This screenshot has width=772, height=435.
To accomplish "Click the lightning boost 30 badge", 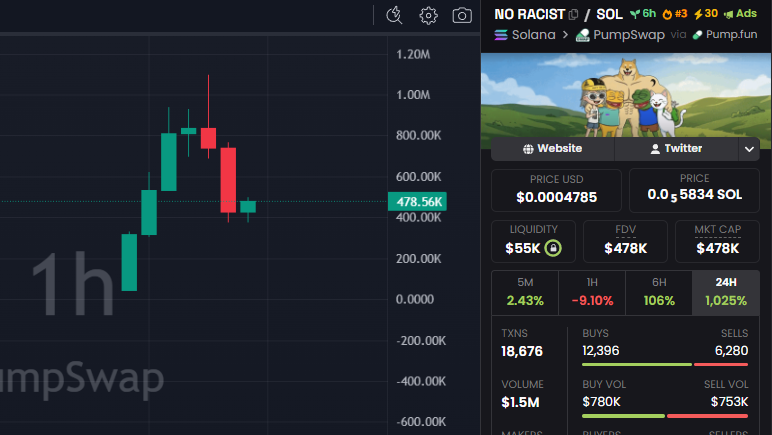I will (706, 14).
